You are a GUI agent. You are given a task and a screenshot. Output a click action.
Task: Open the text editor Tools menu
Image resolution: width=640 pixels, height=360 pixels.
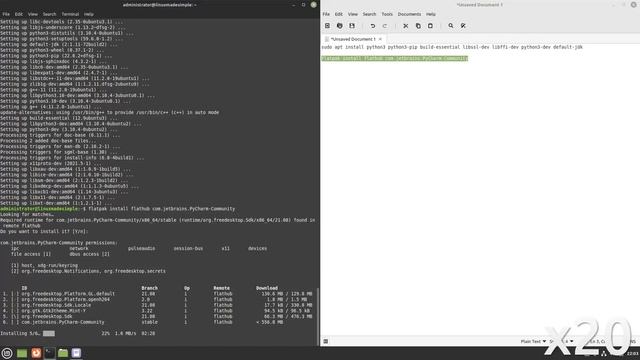(x=387, y=14)
